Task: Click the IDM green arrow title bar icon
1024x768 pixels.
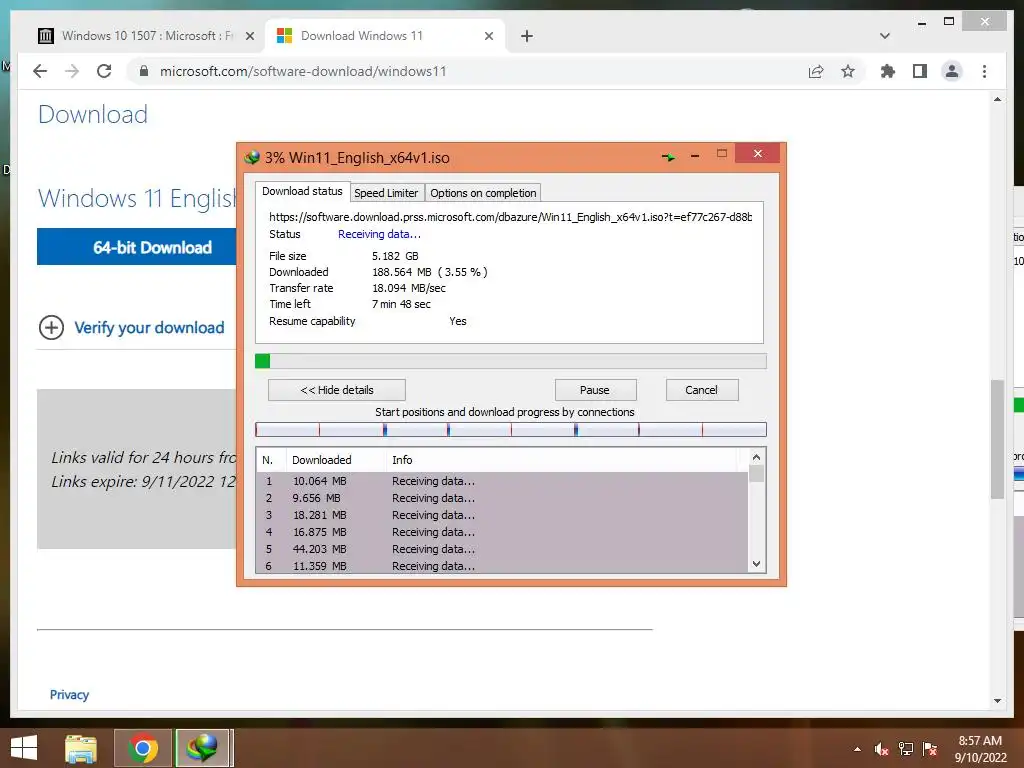Action: tap(668, 157)
